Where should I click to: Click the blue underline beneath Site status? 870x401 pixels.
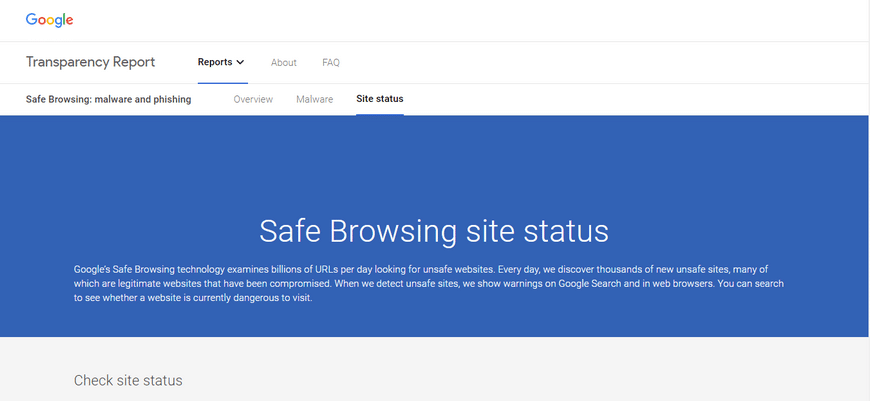pos(380,114)
